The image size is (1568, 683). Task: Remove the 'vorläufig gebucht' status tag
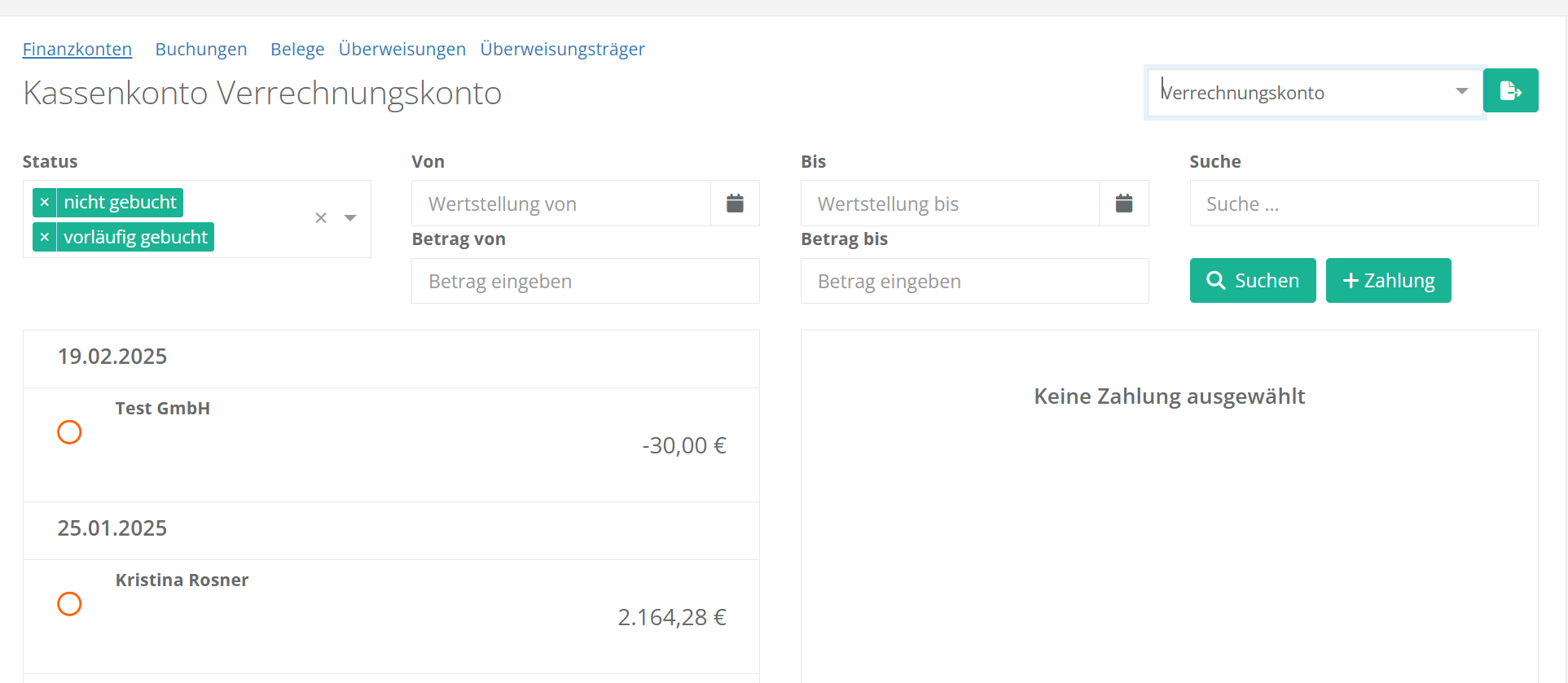tap(45, 238)
